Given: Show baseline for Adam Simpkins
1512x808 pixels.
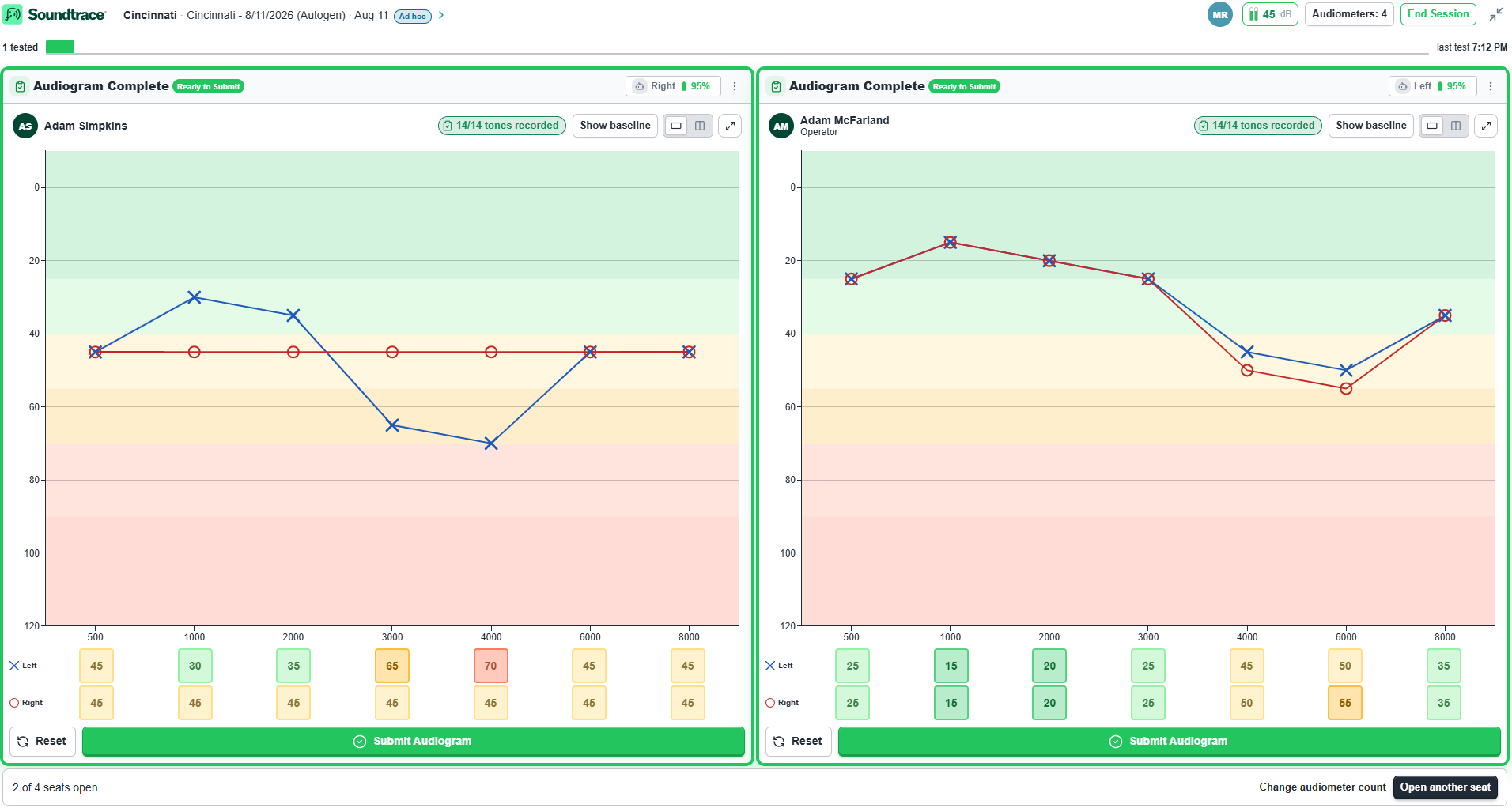Looking at the screenshot, I should click(615, 126).
